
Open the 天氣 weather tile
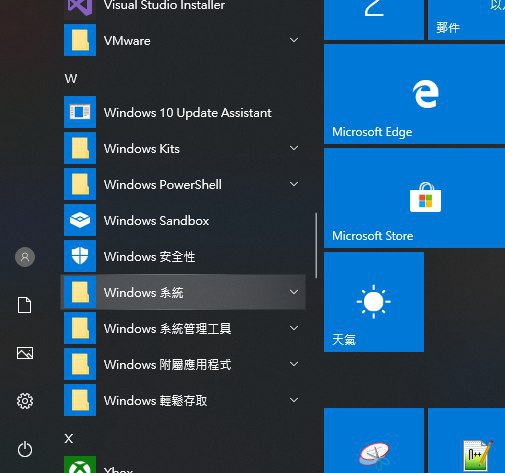pyautogui.click(x=374, y=302)
